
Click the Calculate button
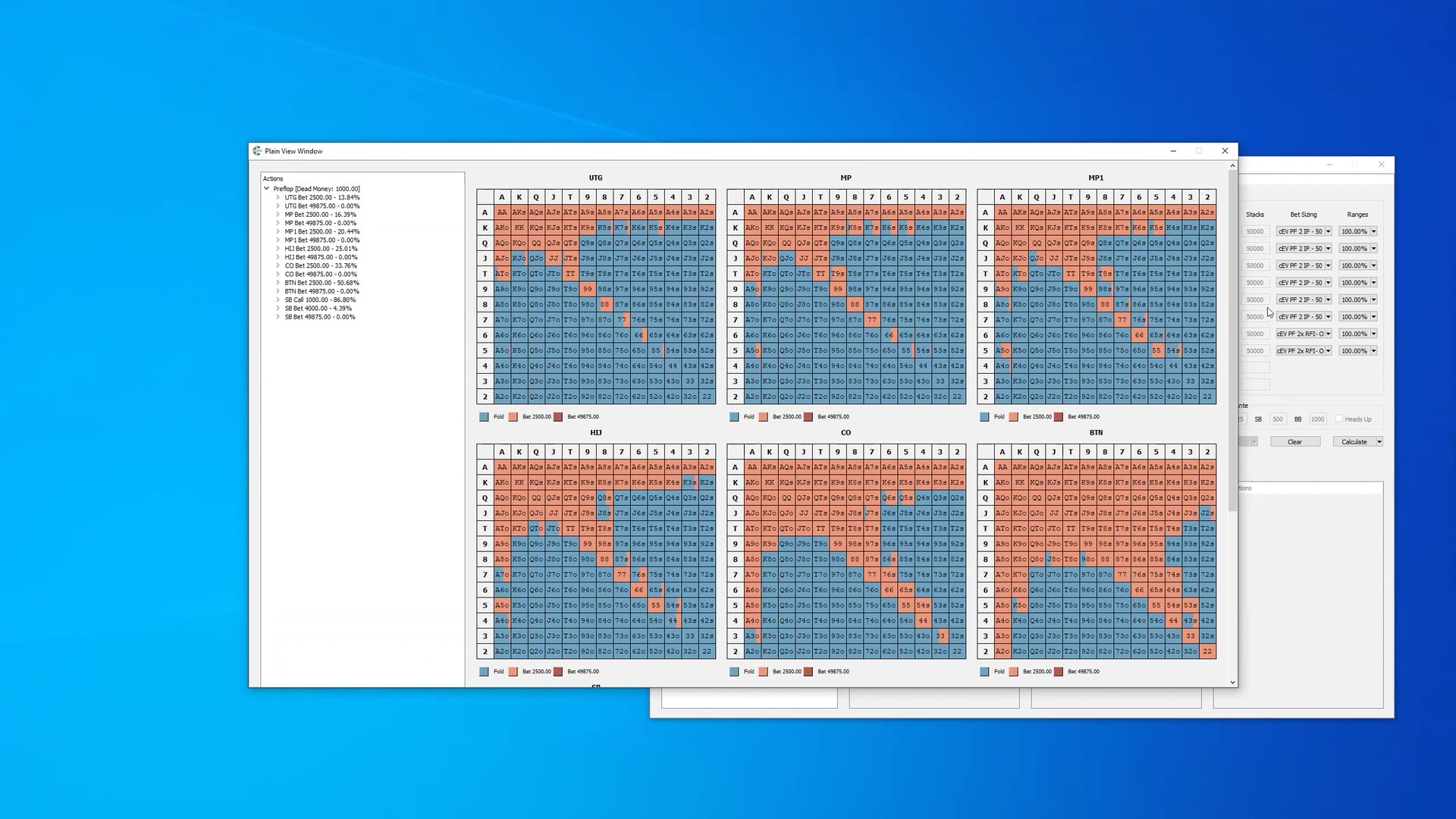click(1354, 441)
